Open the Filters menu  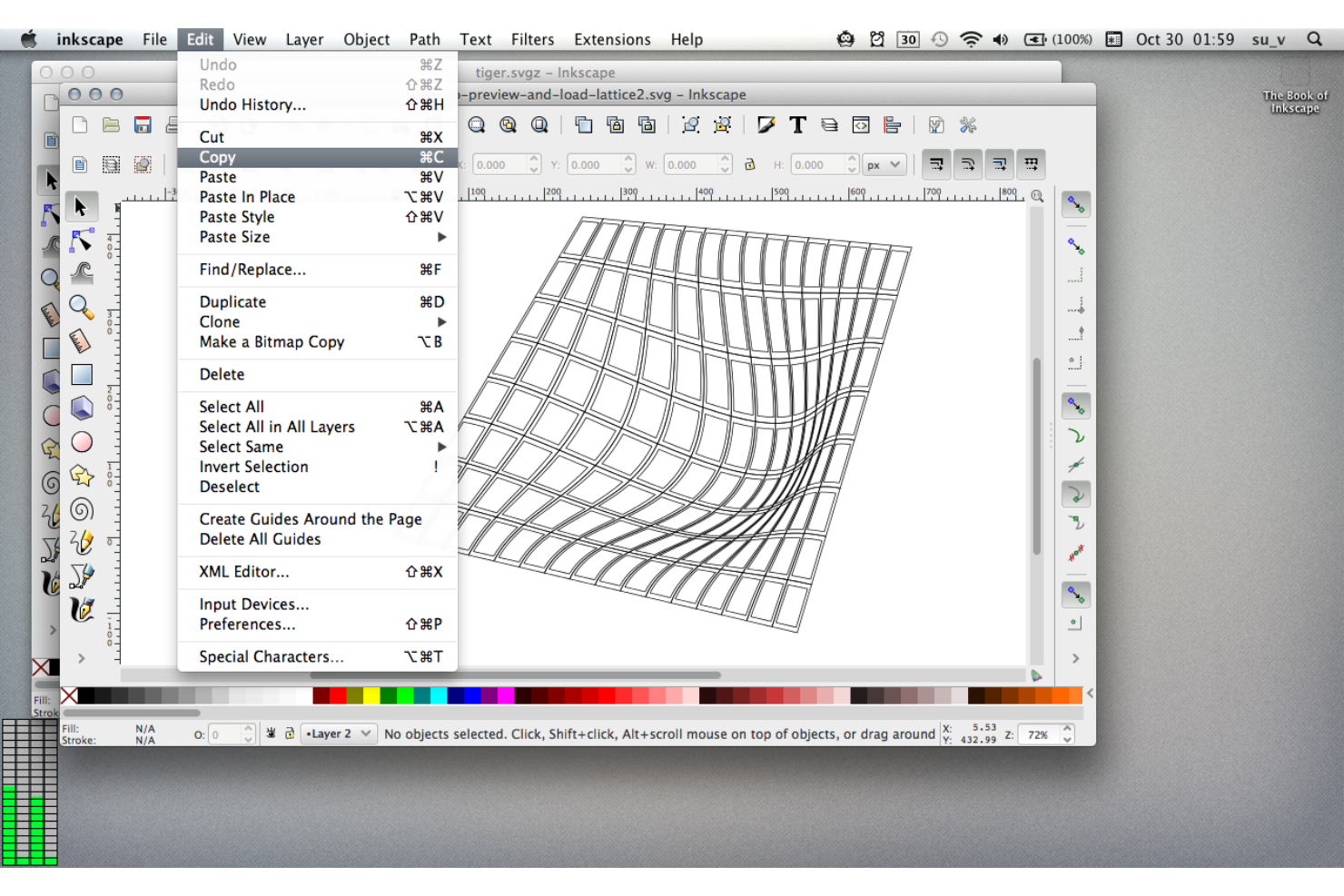click(x=532, y=39)
